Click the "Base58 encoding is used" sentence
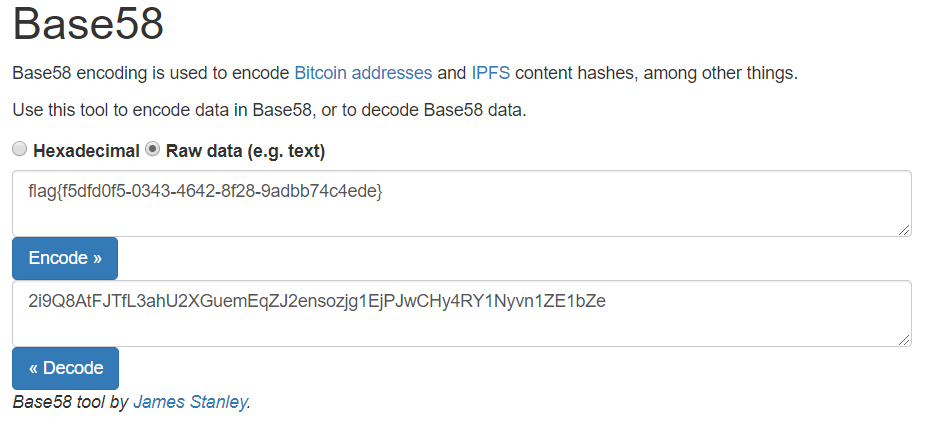The image size is (945, 430). (150, 73)
